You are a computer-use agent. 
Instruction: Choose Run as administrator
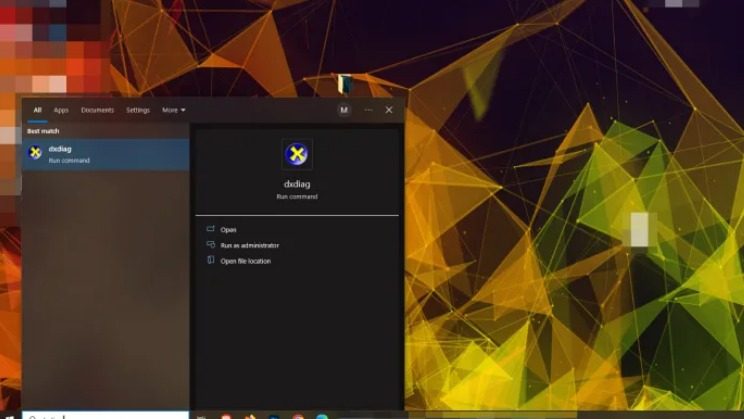click(x=250, y=245)
